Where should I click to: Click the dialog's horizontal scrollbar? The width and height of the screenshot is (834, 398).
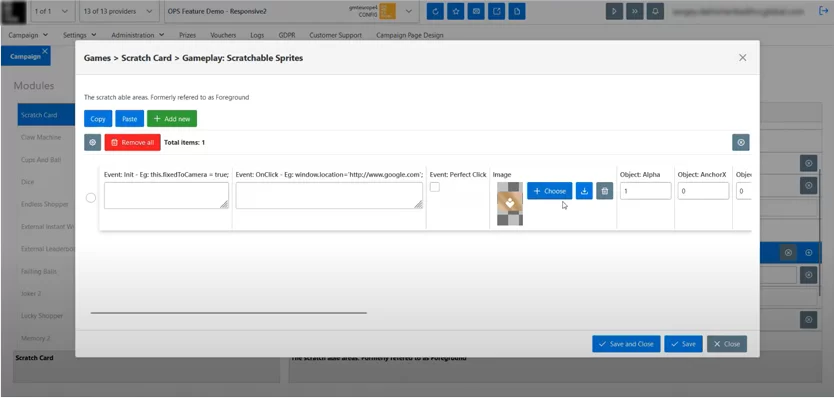point(229,313)
